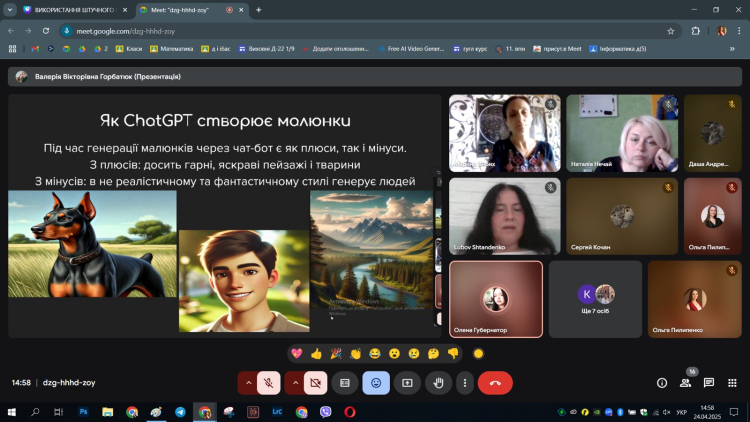Open the present screen option
Viewport: 750px width, 422px height.
[x=407, y=382]
